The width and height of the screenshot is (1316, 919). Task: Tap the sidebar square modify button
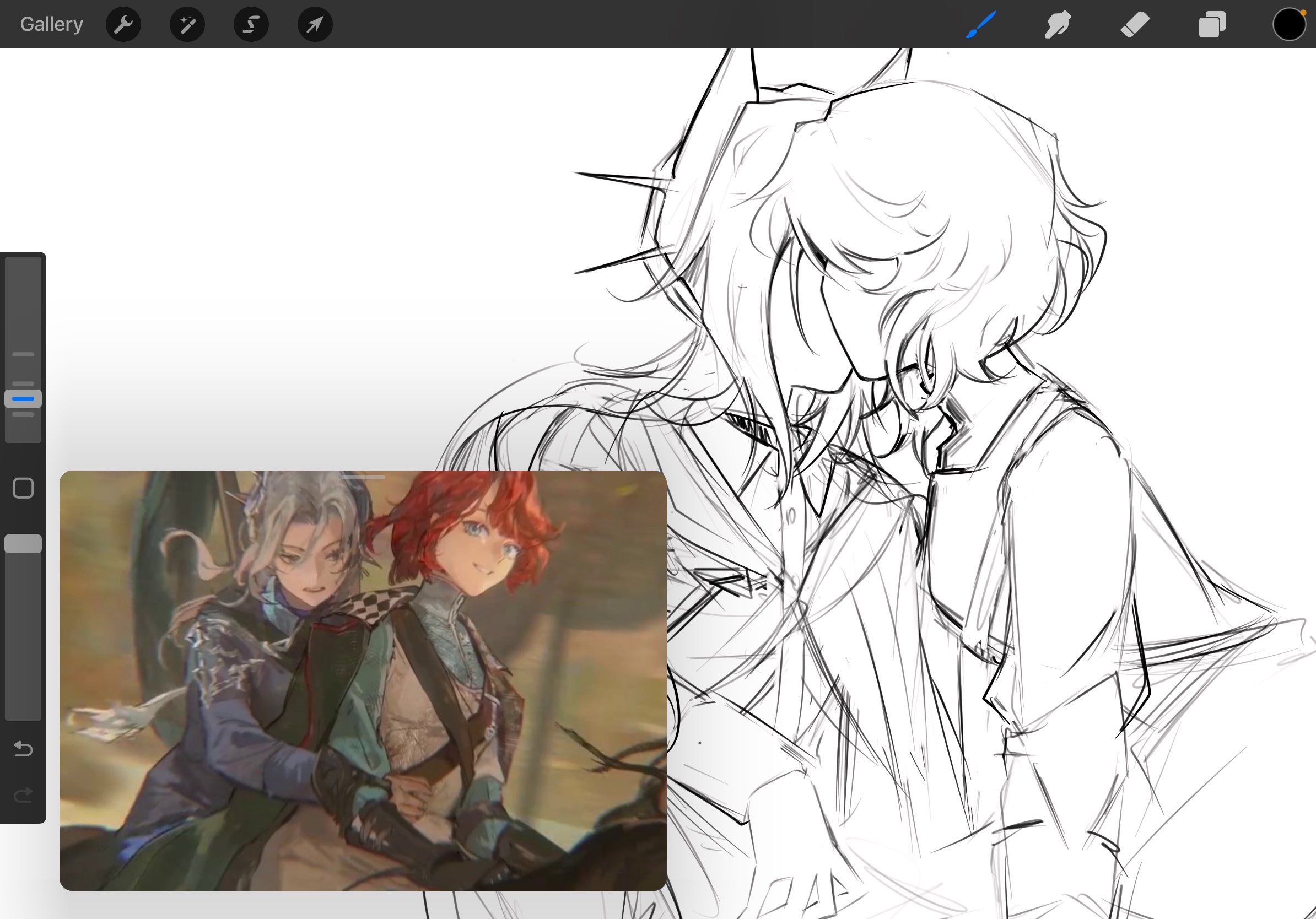tap(23, 488)
